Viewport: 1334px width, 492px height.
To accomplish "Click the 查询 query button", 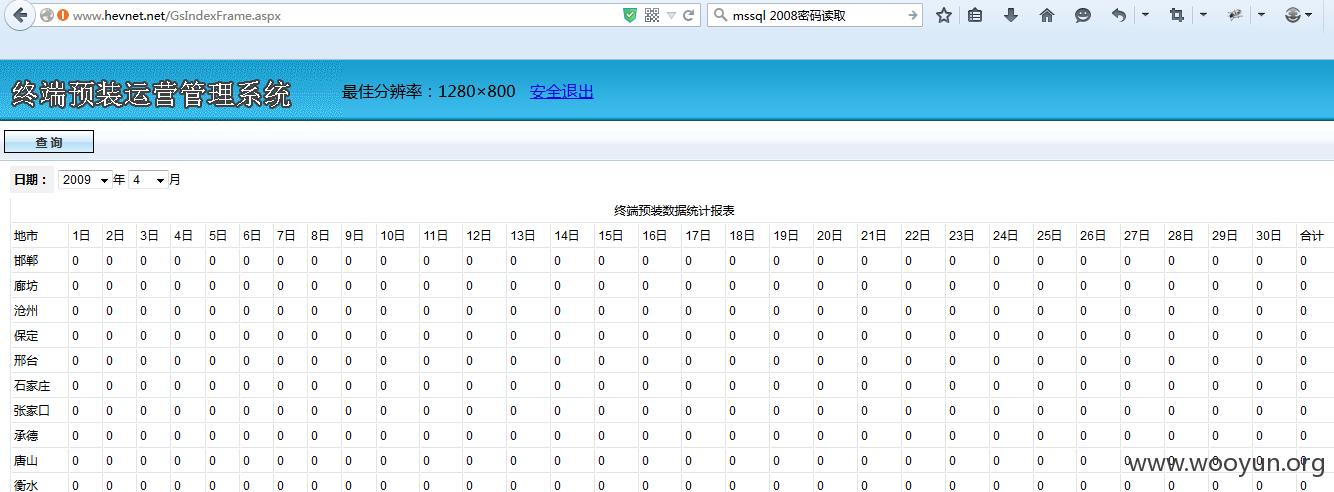I will (x=49, y=142).
